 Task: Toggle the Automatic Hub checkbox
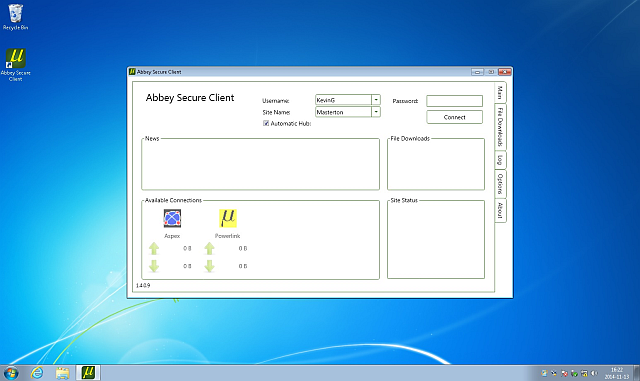pyautogui.click(x=266, y=123)
